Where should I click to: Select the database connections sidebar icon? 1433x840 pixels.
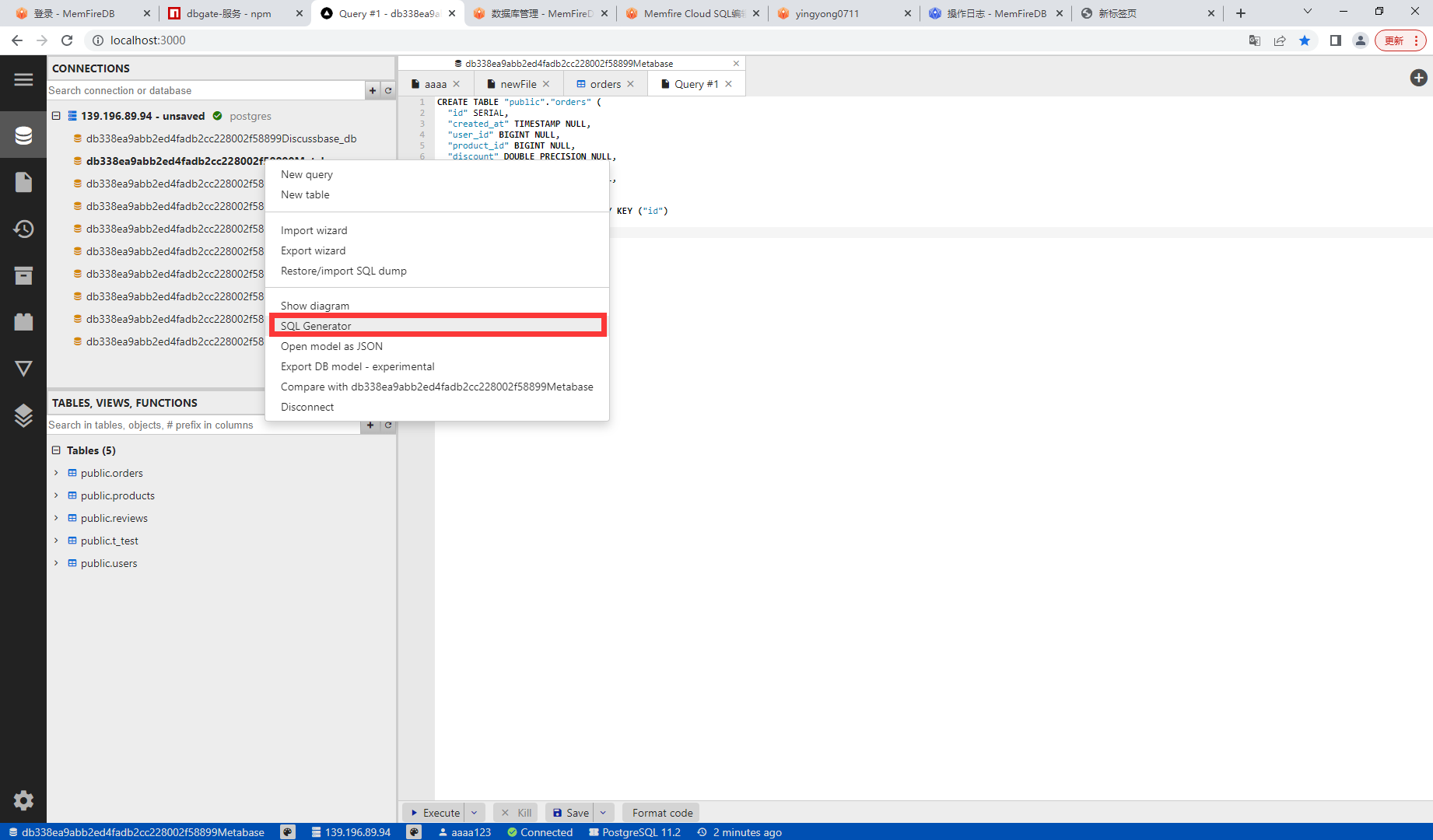23,135
